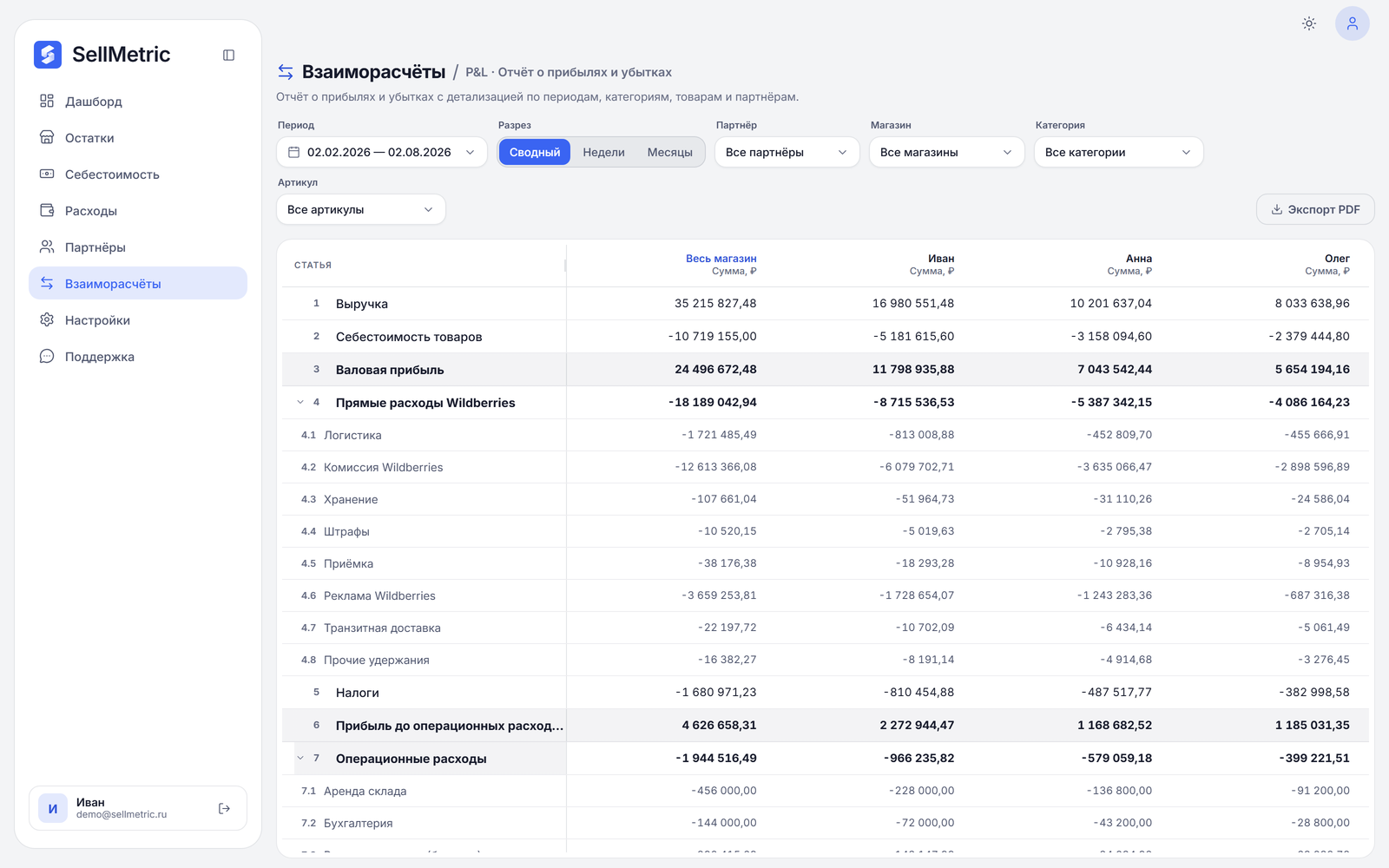Click the Партнёры people icon
This screenshot has width=1389, height=868.
pyautogui.click(x=47, y=247)
